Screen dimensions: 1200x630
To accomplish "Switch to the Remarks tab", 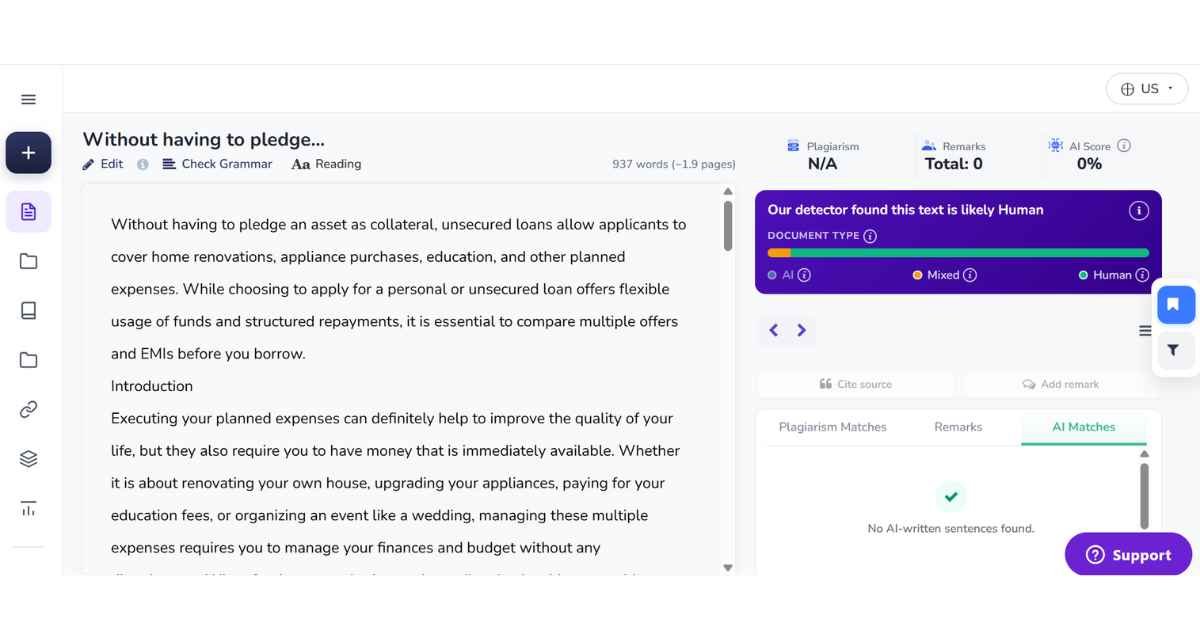I will [x=958, y=427].
